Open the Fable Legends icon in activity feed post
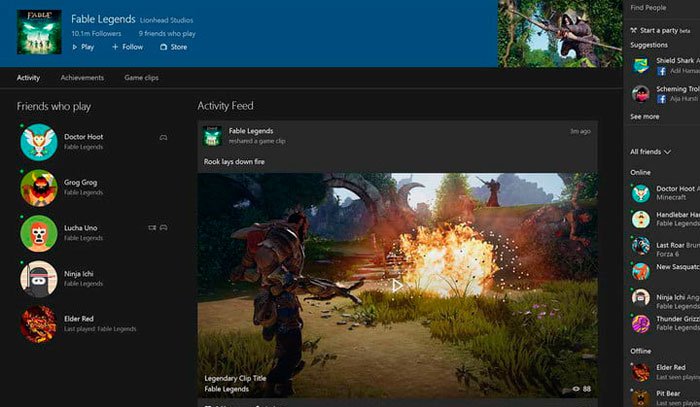700x407 pixels. 212,136
